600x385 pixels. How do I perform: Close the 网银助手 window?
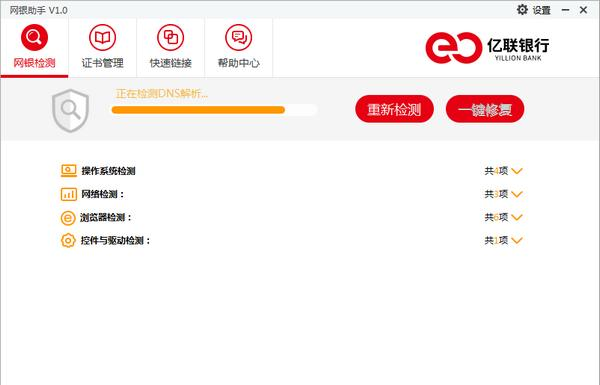pos(583,10)
